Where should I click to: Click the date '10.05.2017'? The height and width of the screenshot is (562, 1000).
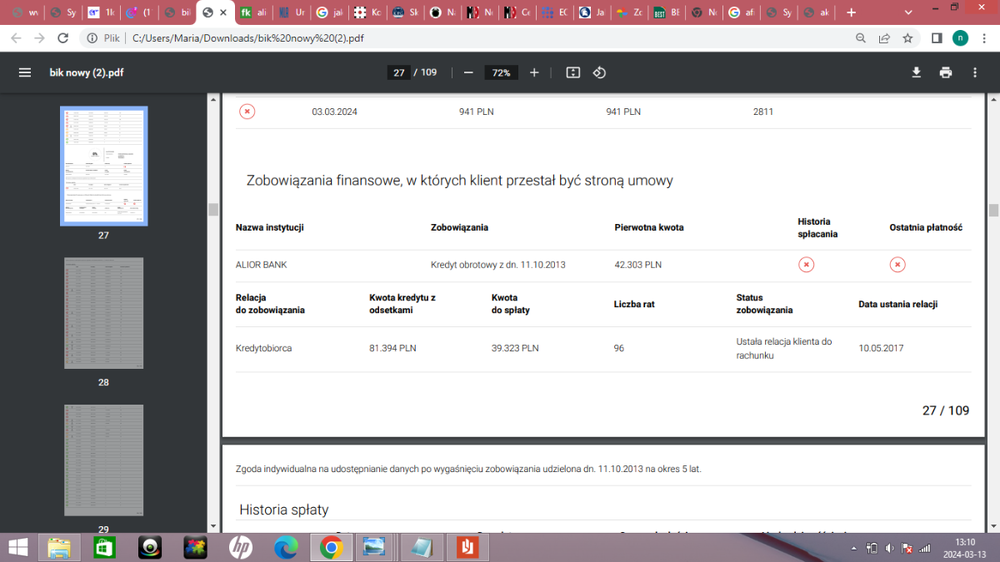coord(881,348)
